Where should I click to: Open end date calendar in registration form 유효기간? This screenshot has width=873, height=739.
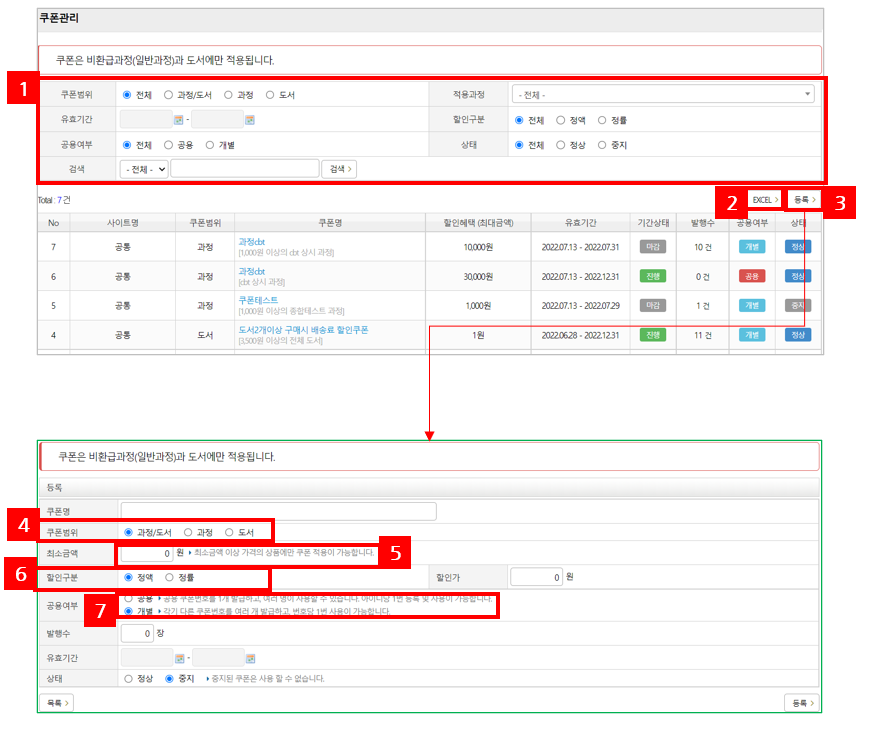click(x=251, y=658)
